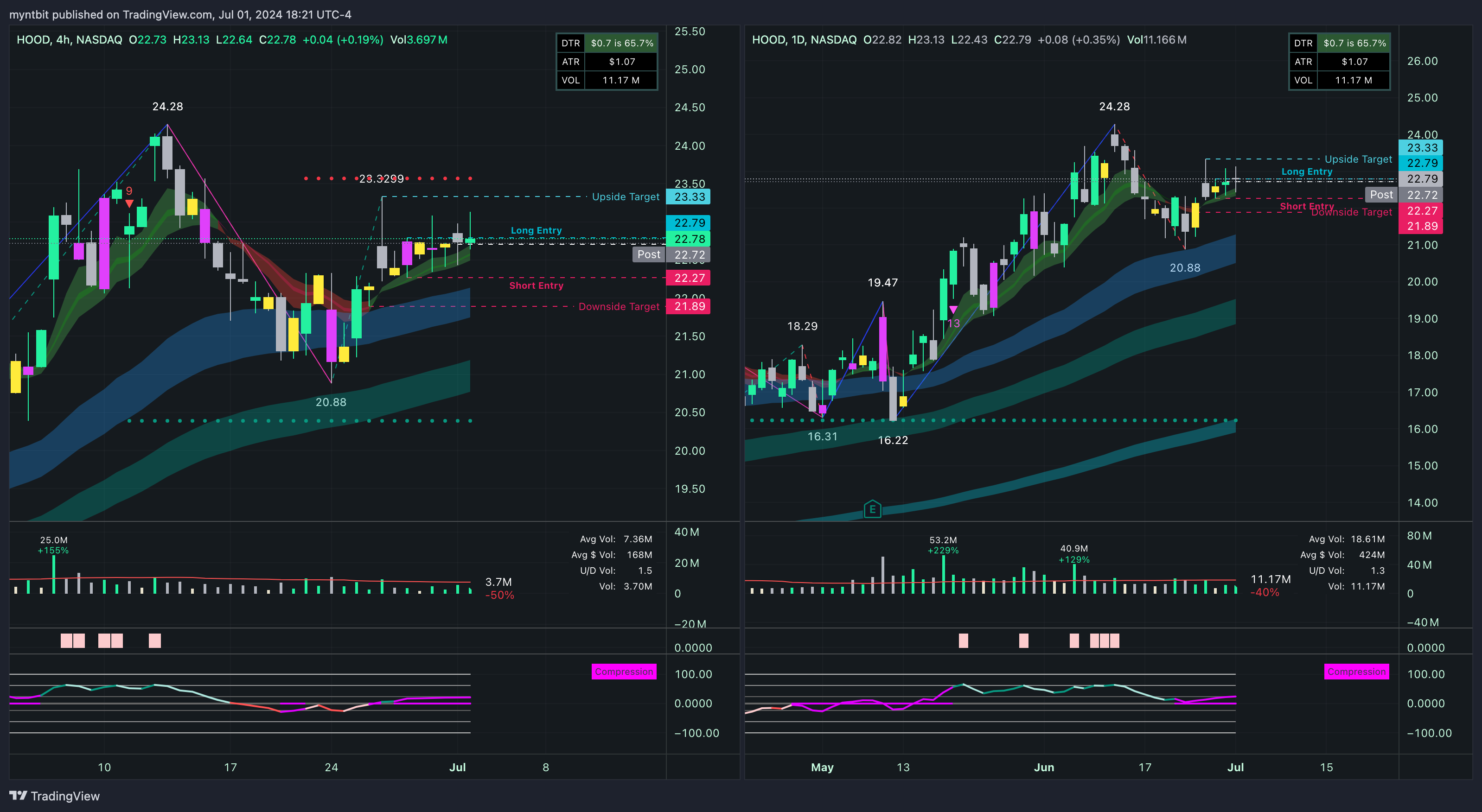Click the Compression label on the 4h chart
The image size is (1482, 812).
point(624,672)
